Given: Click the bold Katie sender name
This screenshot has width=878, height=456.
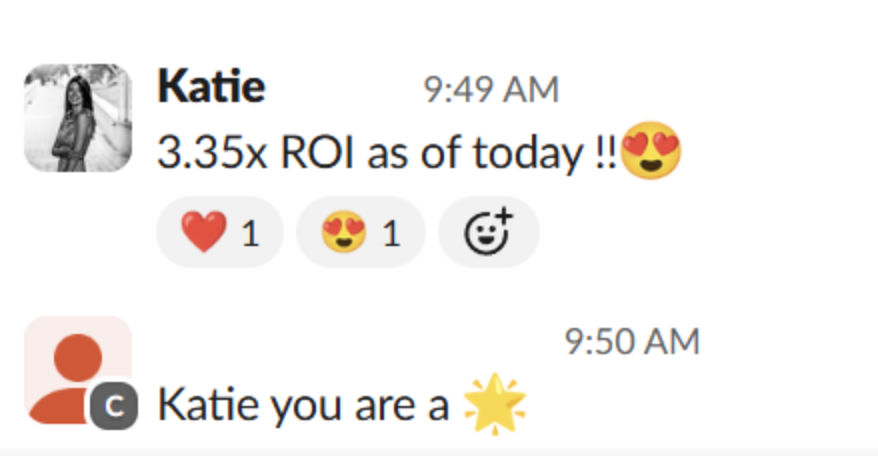Looking at the screenshot, I should pos(211,88).
